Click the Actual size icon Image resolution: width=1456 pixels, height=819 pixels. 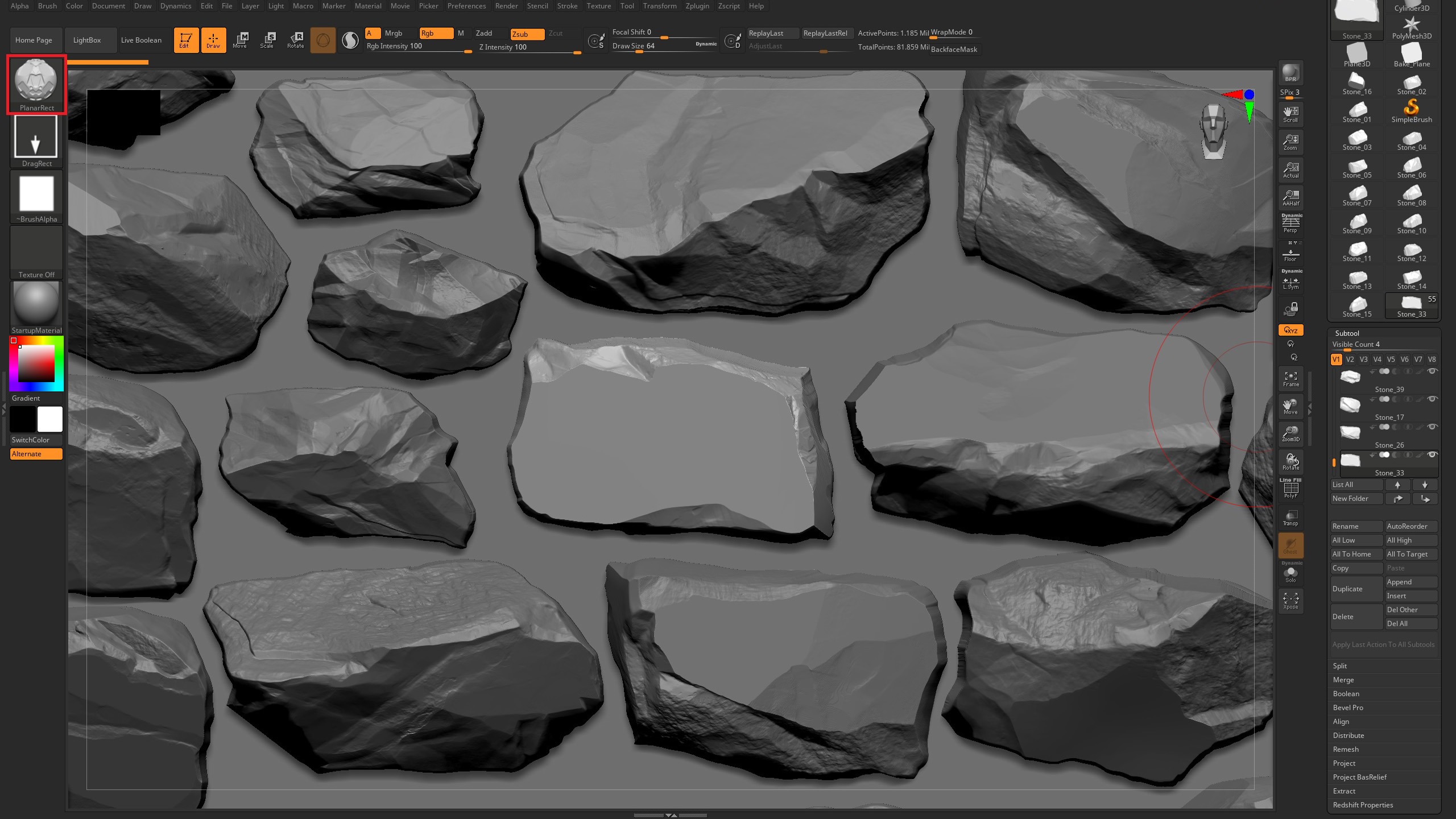pyautogui.click(x=1290, y=169)
